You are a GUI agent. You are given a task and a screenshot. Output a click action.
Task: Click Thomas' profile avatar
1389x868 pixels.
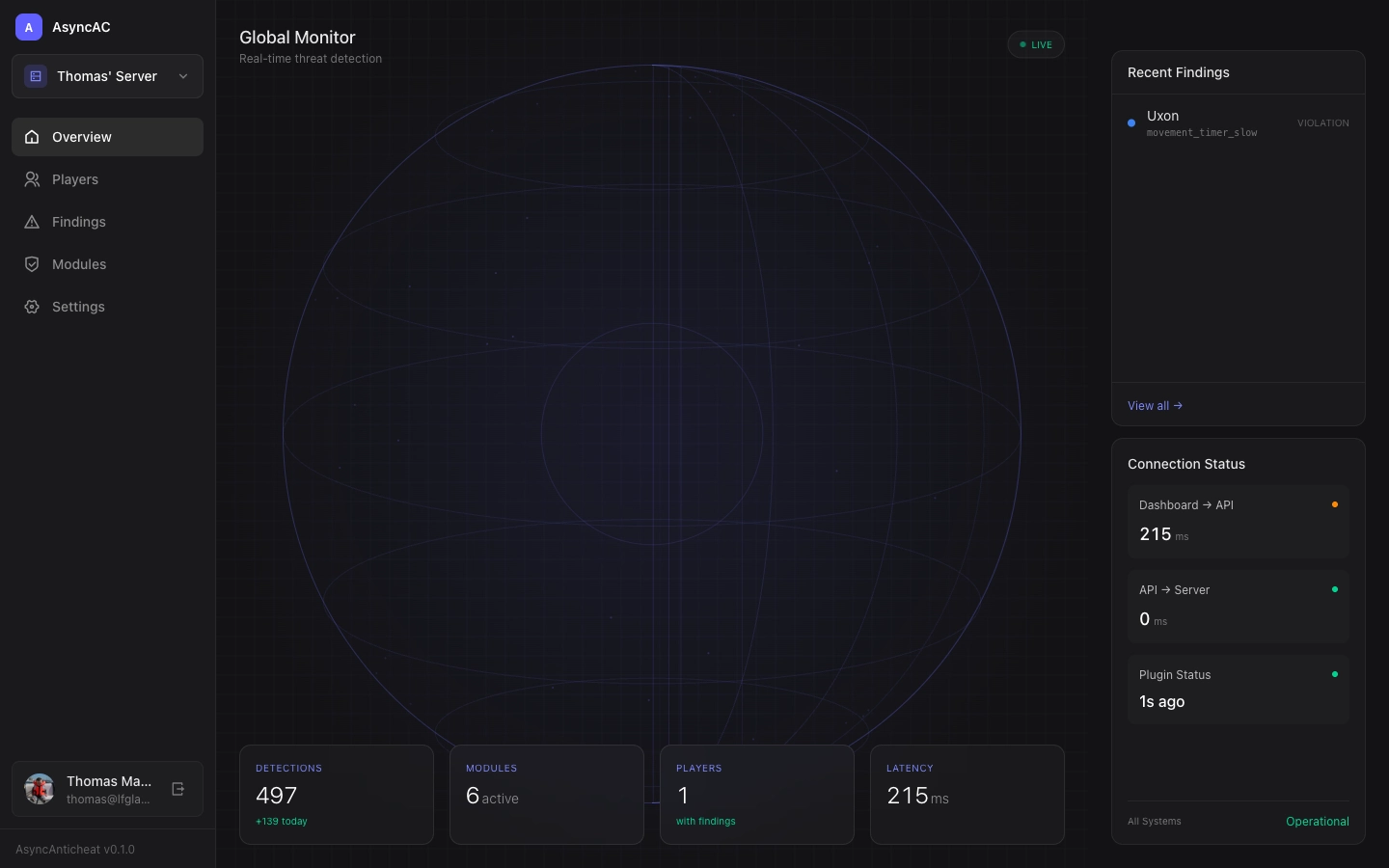pos(40,789)
